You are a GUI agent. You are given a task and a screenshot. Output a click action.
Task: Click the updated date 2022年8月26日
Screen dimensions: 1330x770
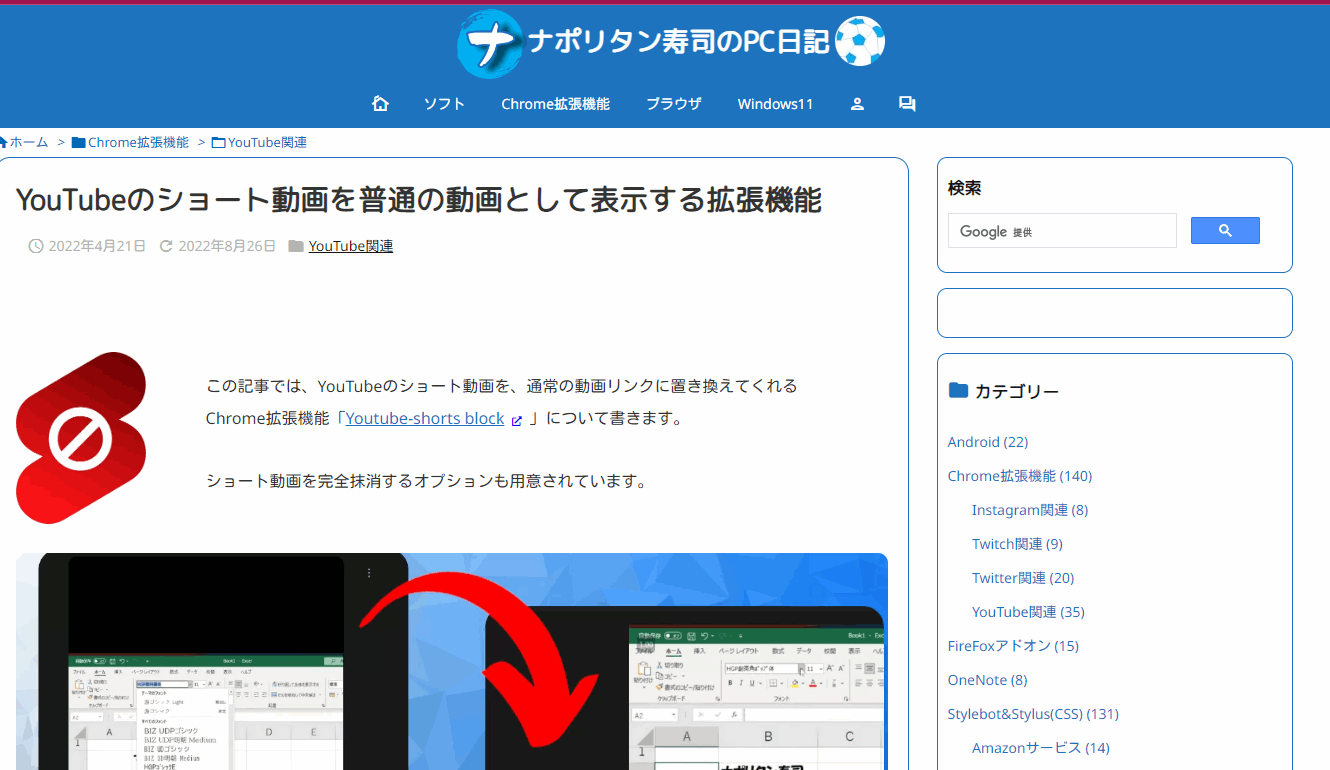tap(227, 246)
